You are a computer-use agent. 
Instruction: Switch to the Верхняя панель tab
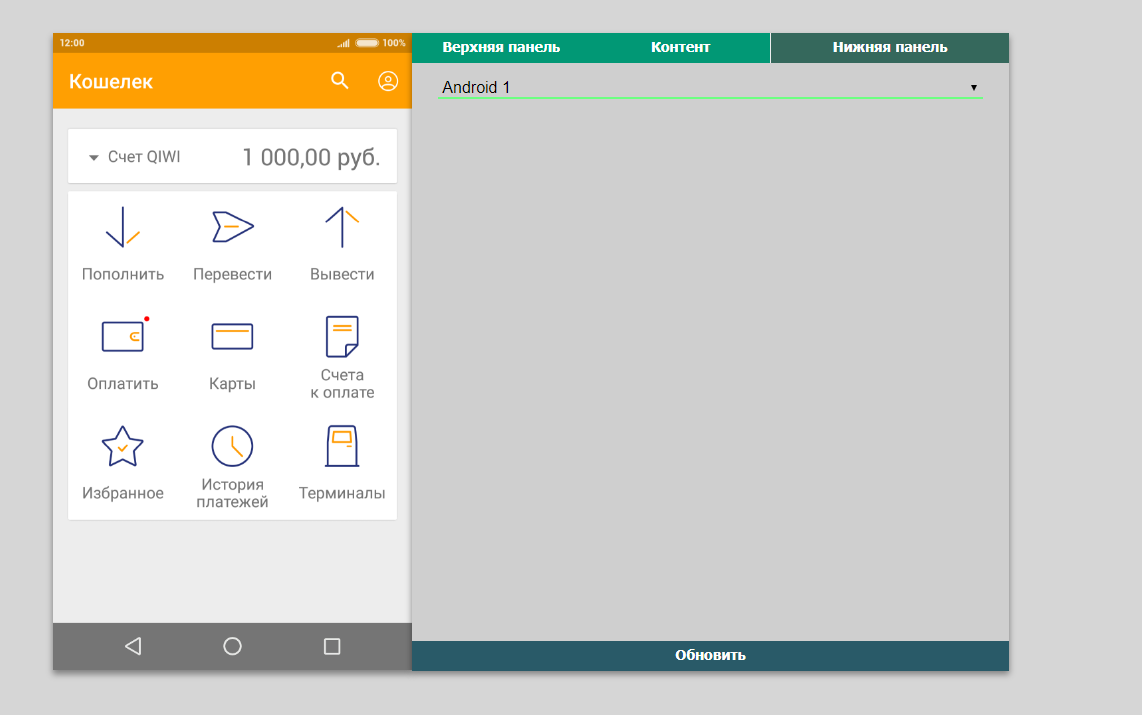tap(501, 47)
